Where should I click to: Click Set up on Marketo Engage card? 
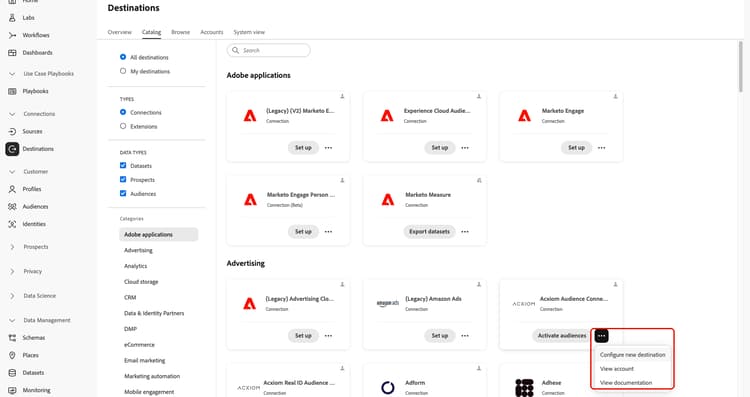[x=576, y=148]
